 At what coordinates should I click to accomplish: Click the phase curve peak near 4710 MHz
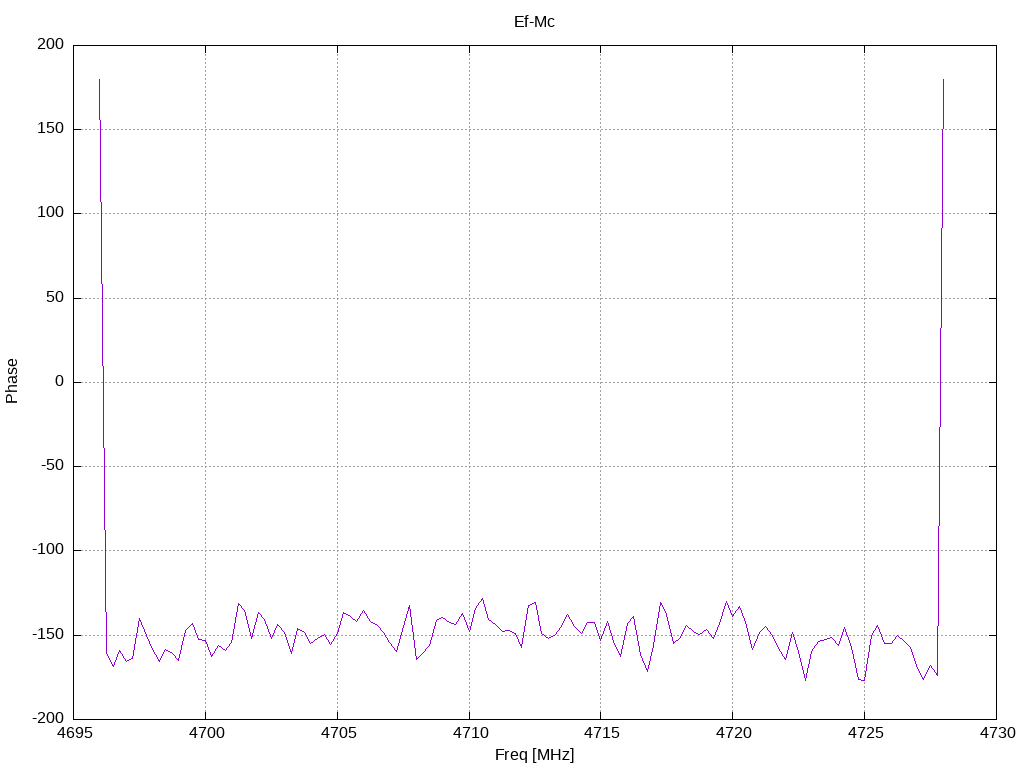(x=483, y=599)
